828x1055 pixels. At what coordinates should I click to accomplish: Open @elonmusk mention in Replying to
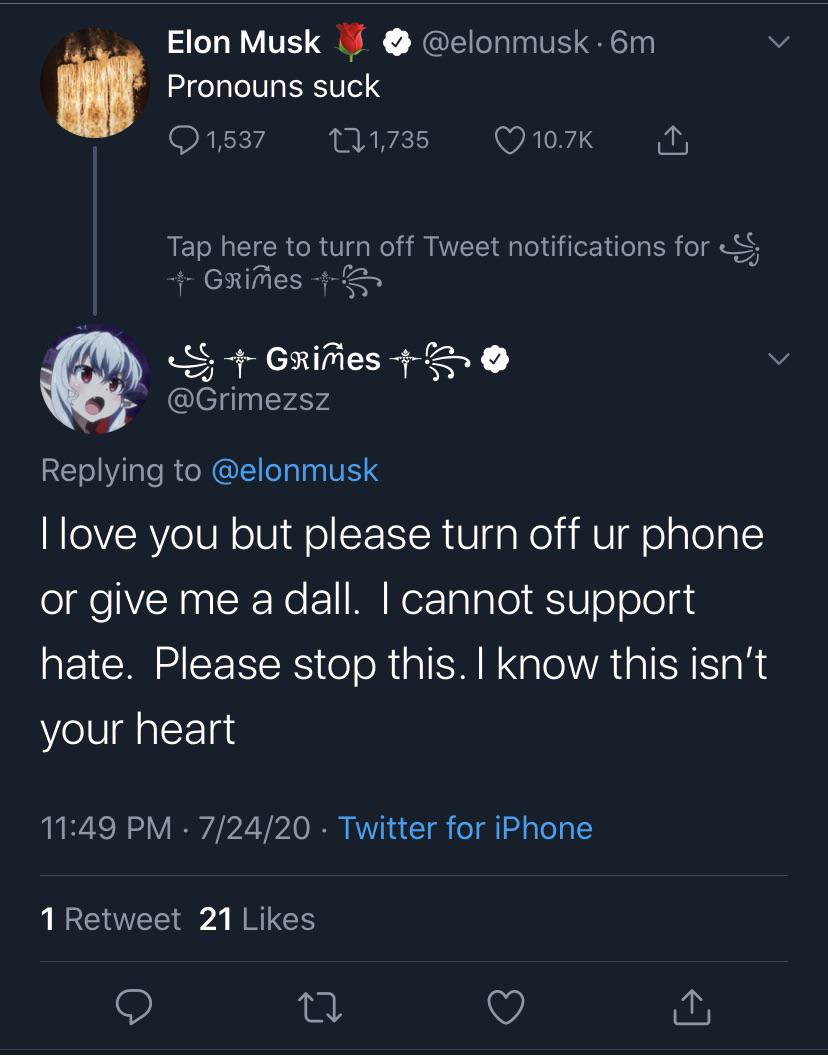click(x=295, y=470)
